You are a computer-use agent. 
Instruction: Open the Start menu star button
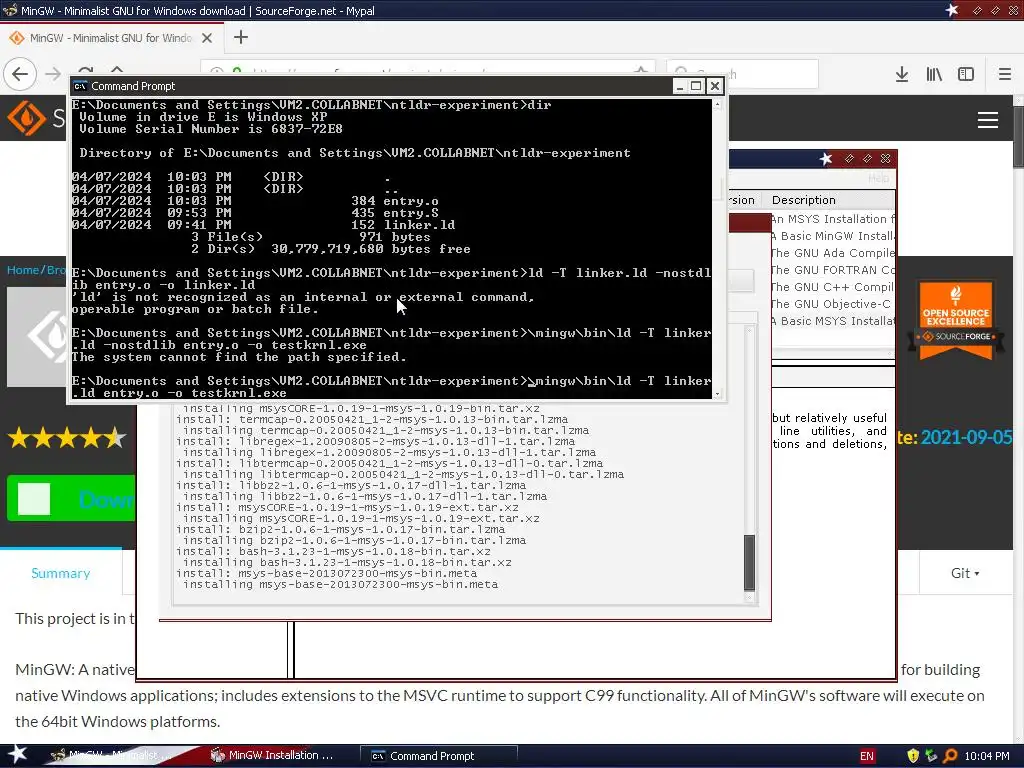pos(17,755)
